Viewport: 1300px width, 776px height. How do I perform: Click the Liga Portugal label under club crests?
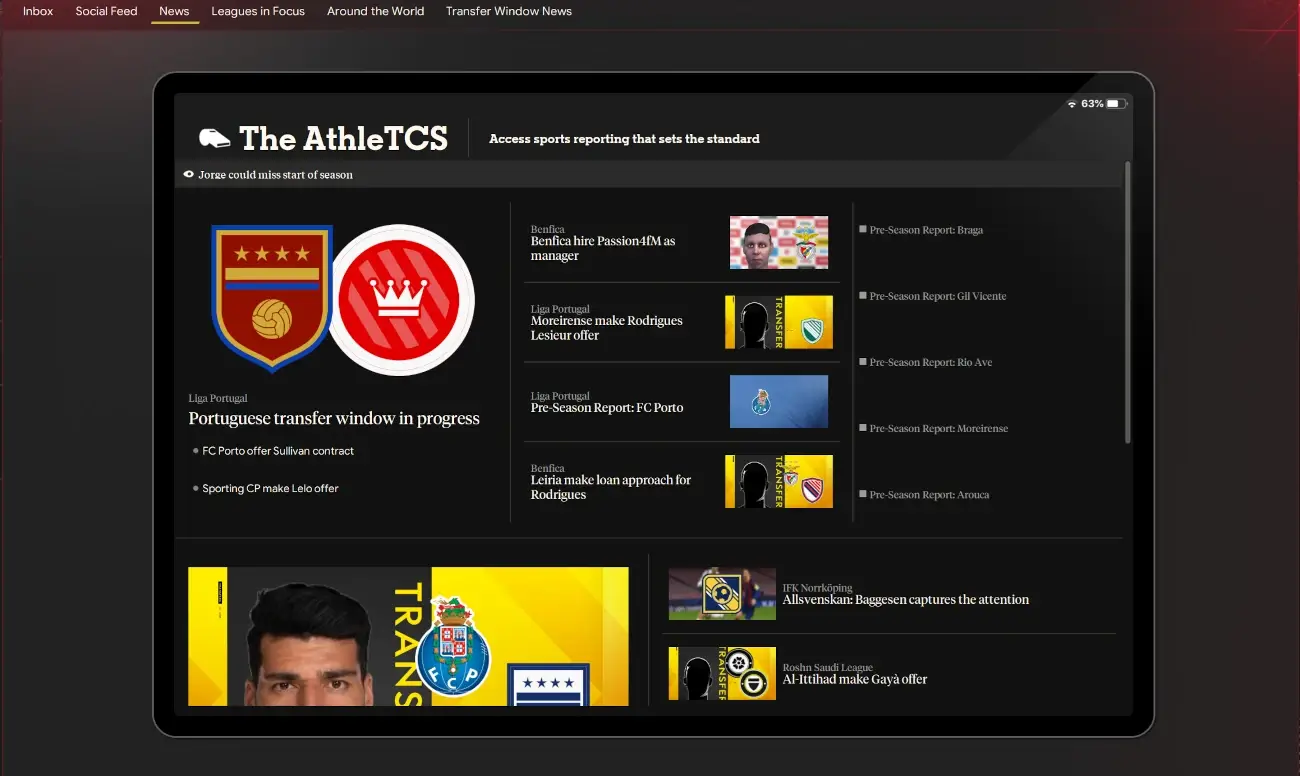218,398
